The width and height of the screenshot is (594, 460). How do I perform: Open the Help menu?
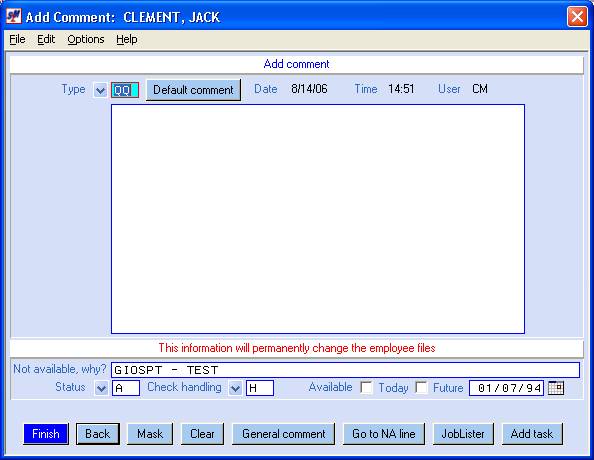pos(127,39)
